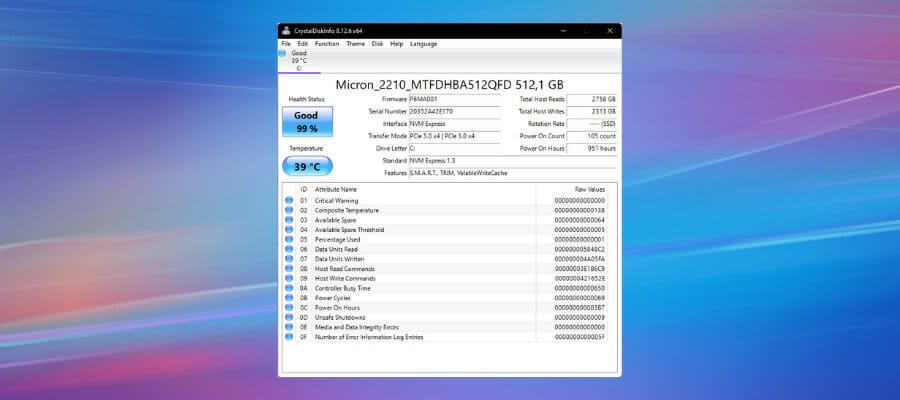Viewport: 900px width, 400px height.
Task: Select the Critical Warning attribute name
Action: [x=336, y=201]
